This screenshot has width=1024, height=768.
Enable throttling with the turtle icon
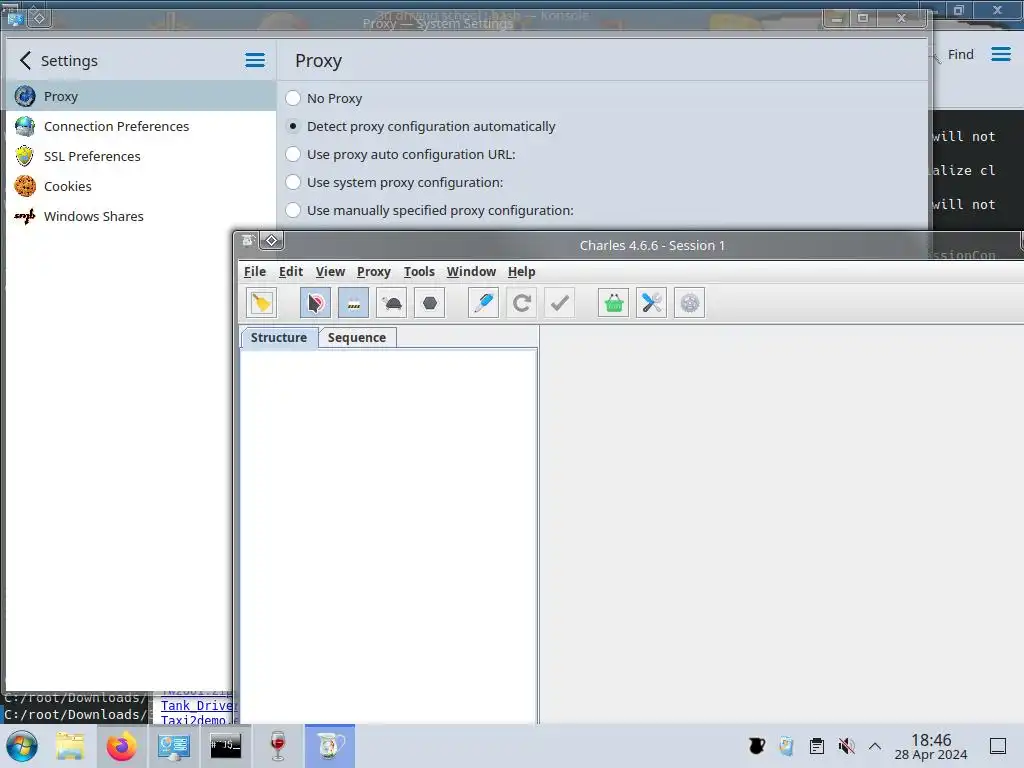pos(392,303)
